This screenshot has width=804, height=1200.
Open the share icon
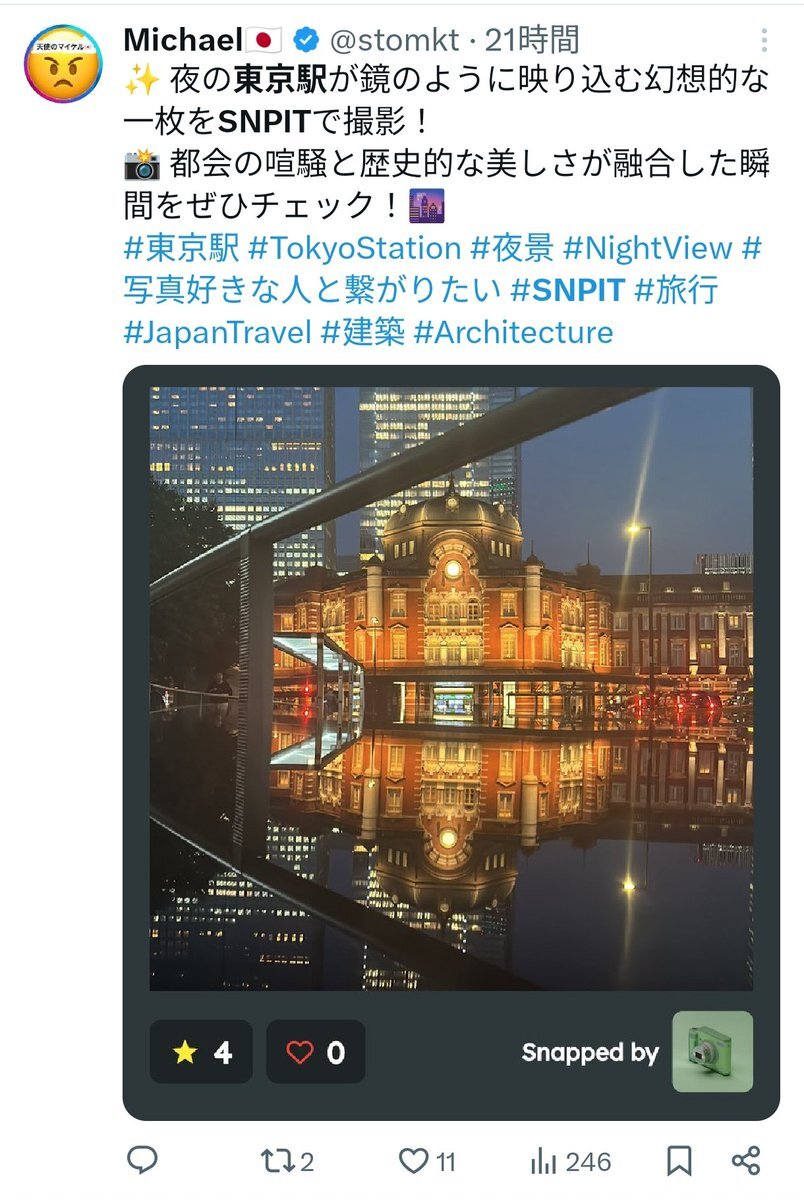(746, 1160)
